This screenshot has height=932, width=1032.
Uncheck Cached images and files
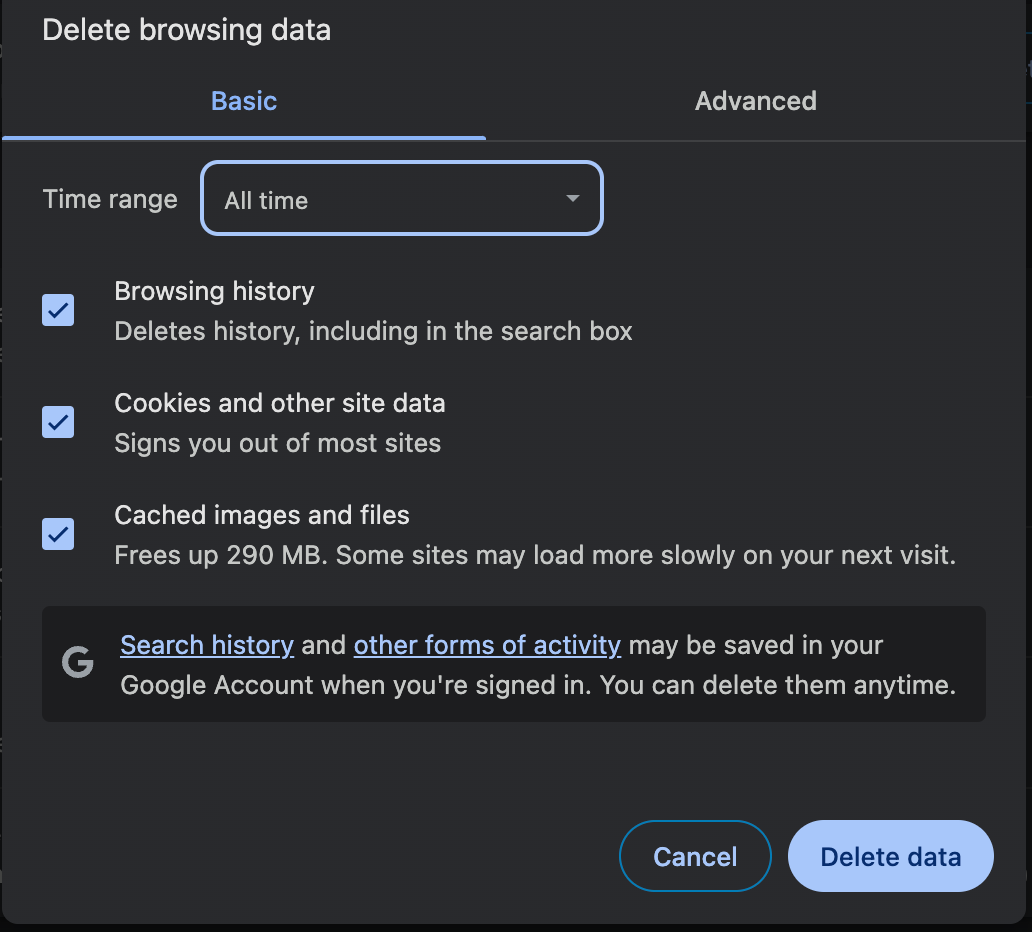(57, 534)
